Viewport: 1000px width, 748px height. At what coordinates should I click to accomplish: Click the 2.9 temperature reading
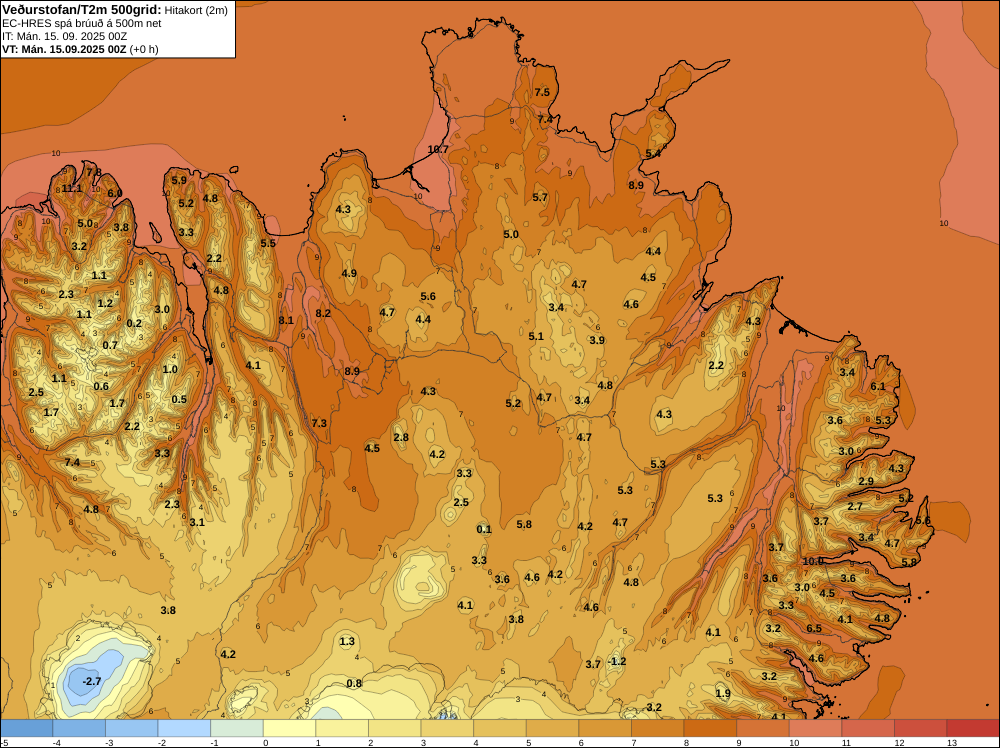[x=866, y=481]
